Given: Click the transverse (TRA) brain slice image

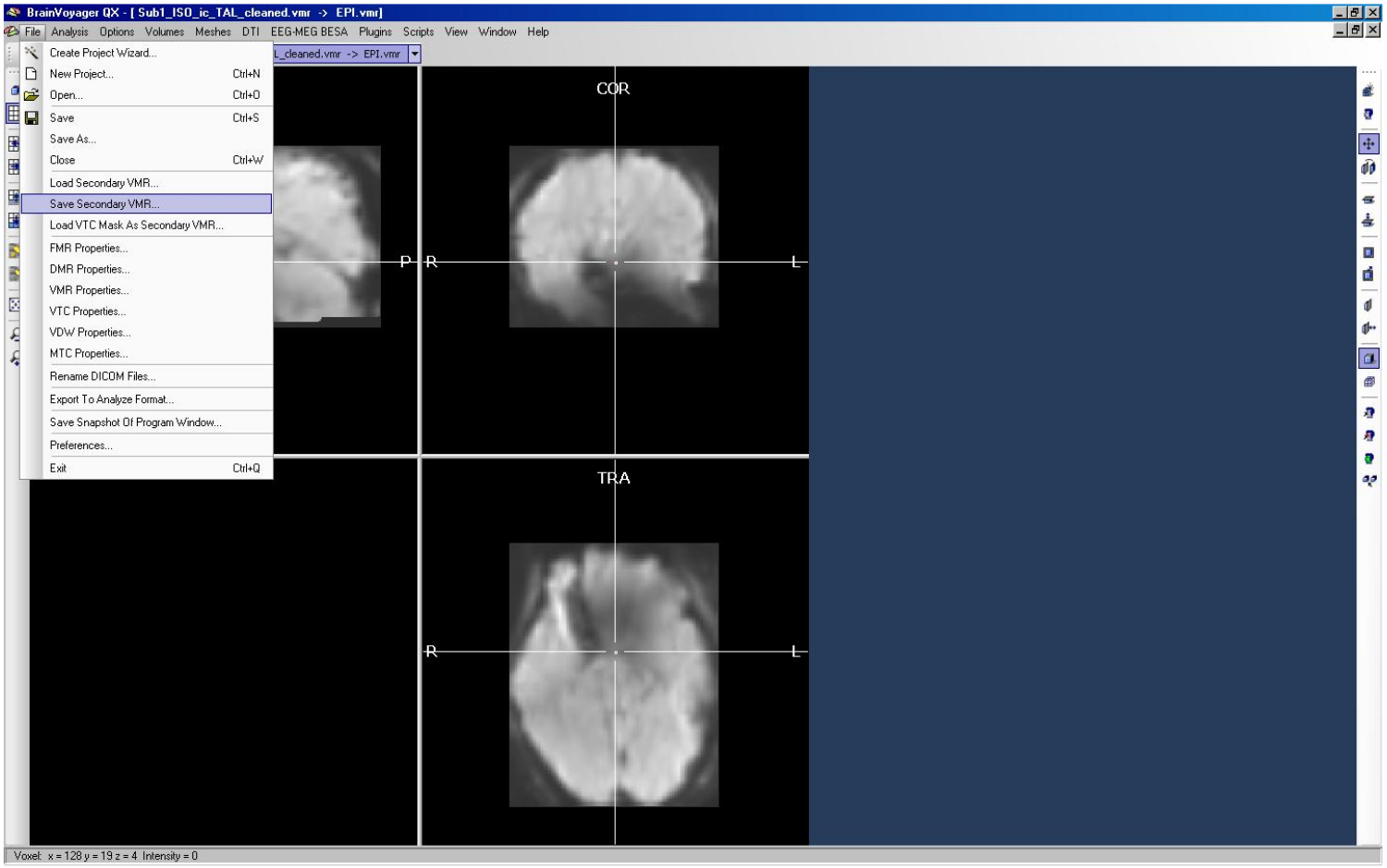Looking at the screenshot, I should pos(614,675).
